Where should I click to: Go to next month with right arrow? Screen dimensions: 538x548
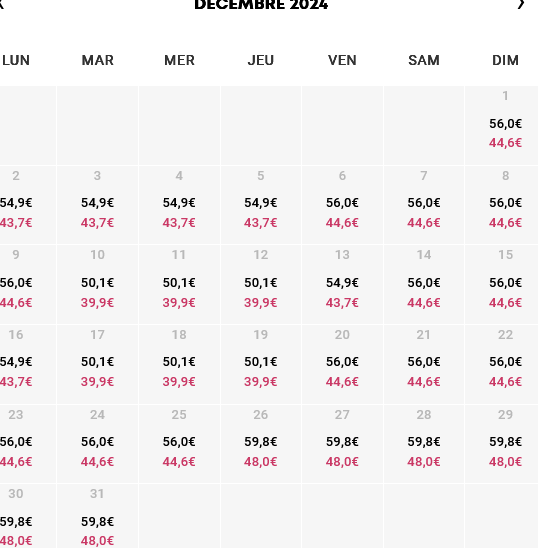pos(521,4)
